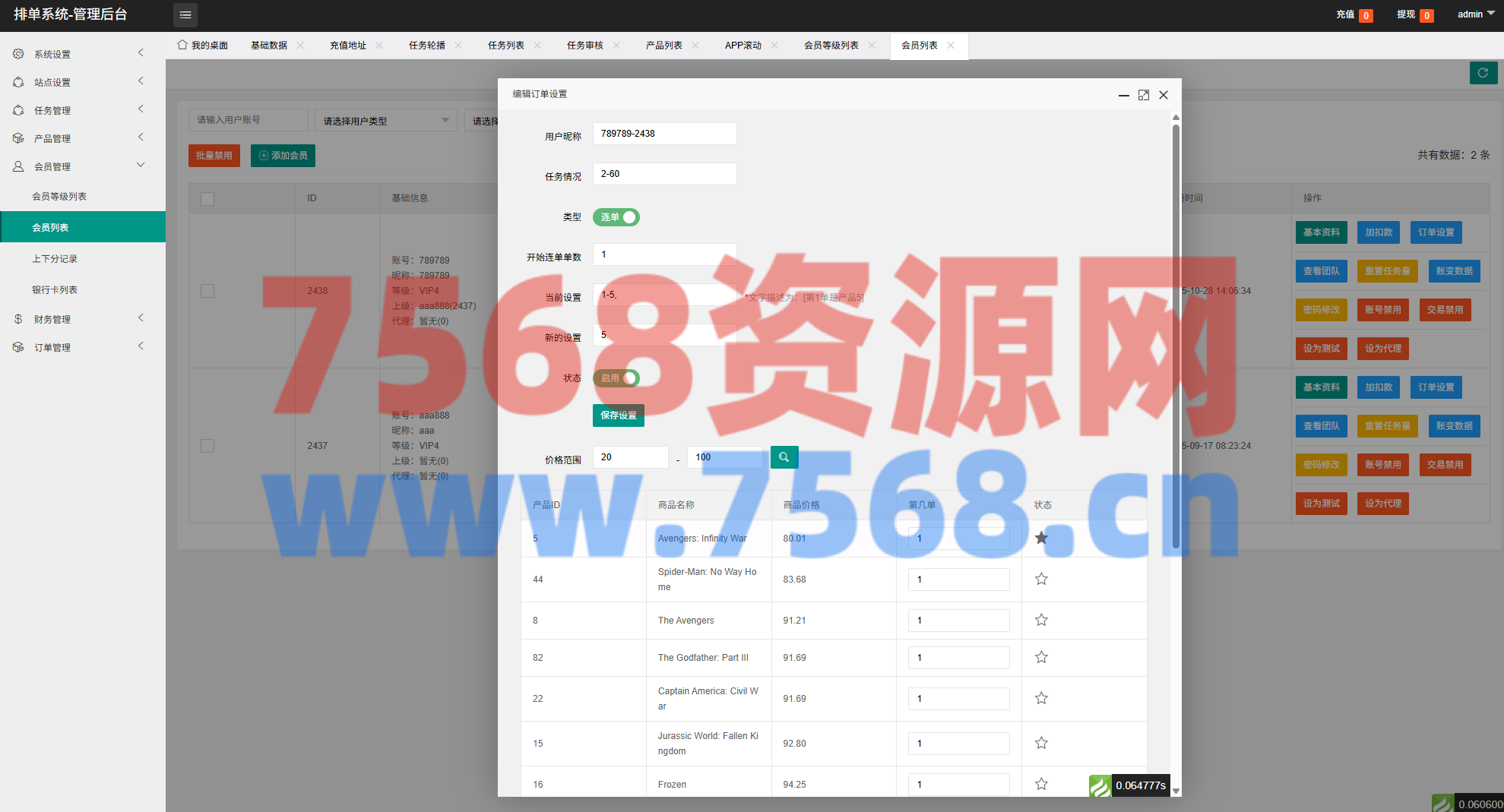Image resolution: width=1504 pixels, height=812 pixels.
Task: Click the hamburger menu icon in header
Action: click(185, 15)
